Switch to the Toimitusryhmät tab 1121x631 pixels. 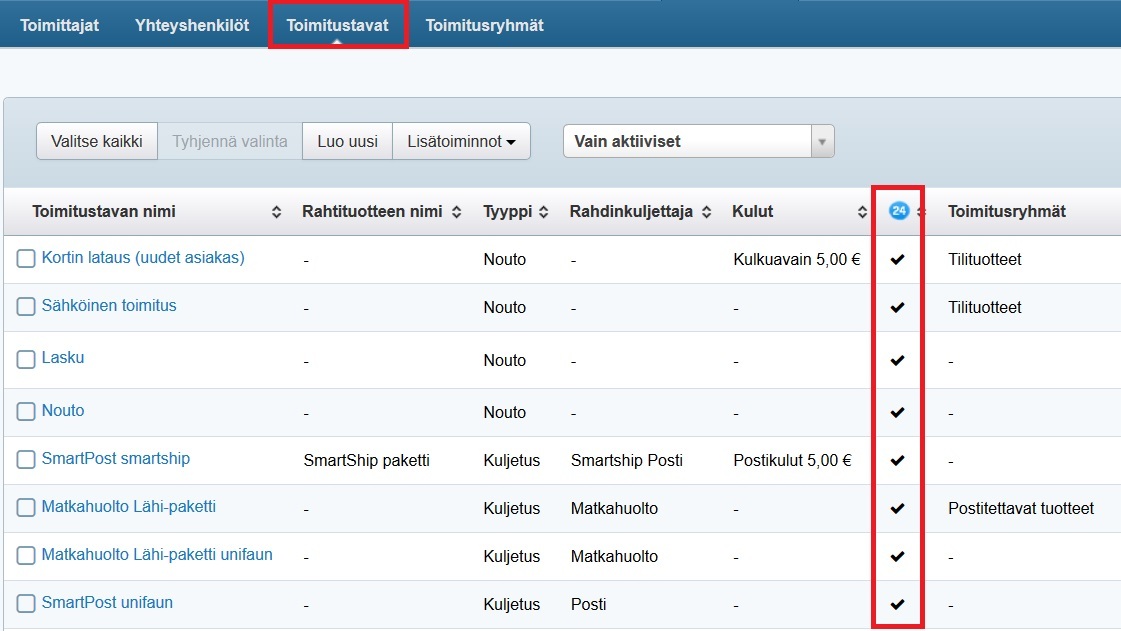coord(484,25)
